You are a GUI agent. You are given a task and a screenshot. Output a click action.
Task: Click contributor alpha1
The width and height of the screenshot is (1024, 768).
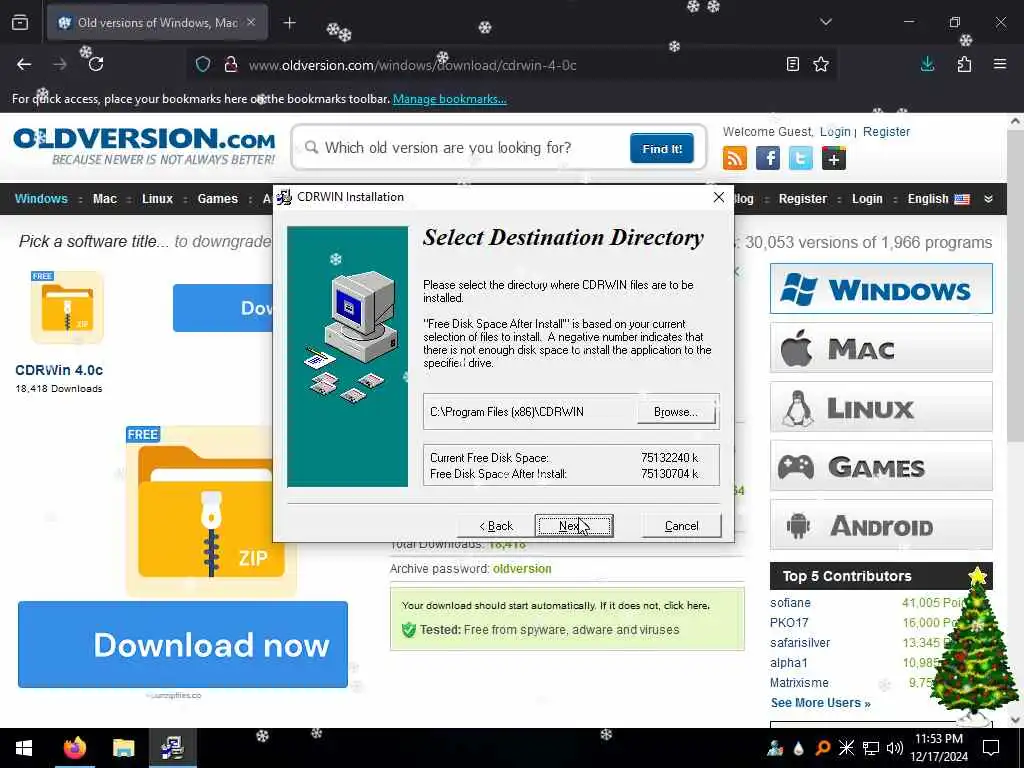coord(789,663)
